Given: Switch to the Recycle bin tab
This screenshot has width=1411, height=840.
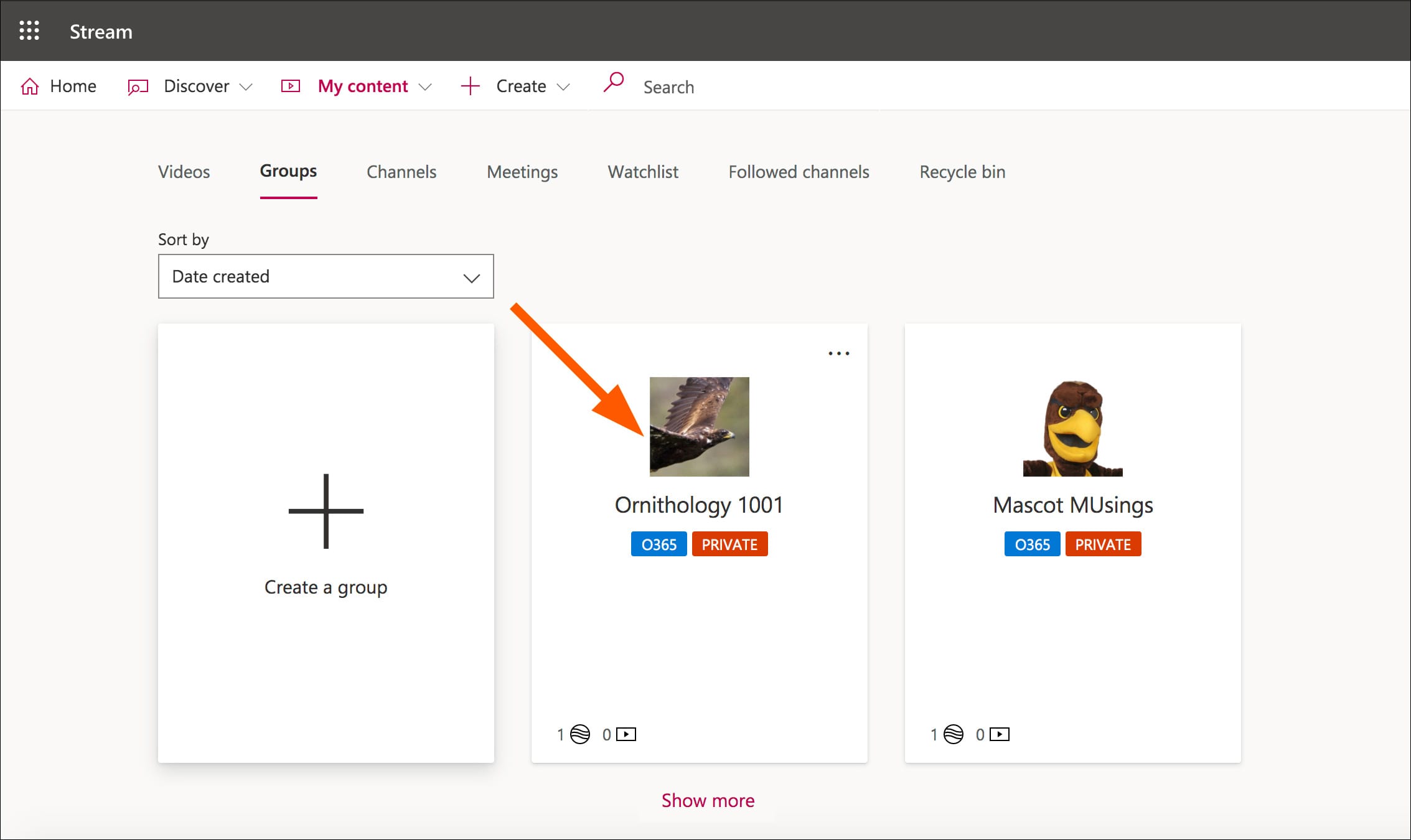Looking at the screenshot, I should tap(962, 172).
